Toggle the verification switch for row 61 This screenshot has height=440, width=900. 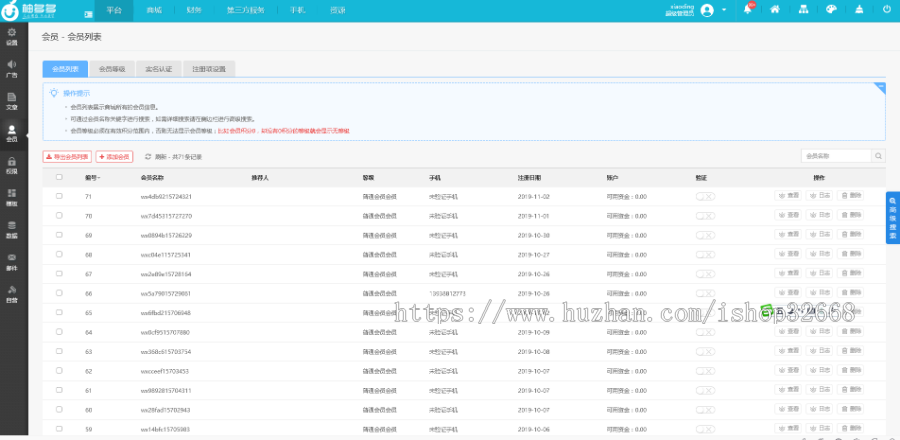pos(705,390)
